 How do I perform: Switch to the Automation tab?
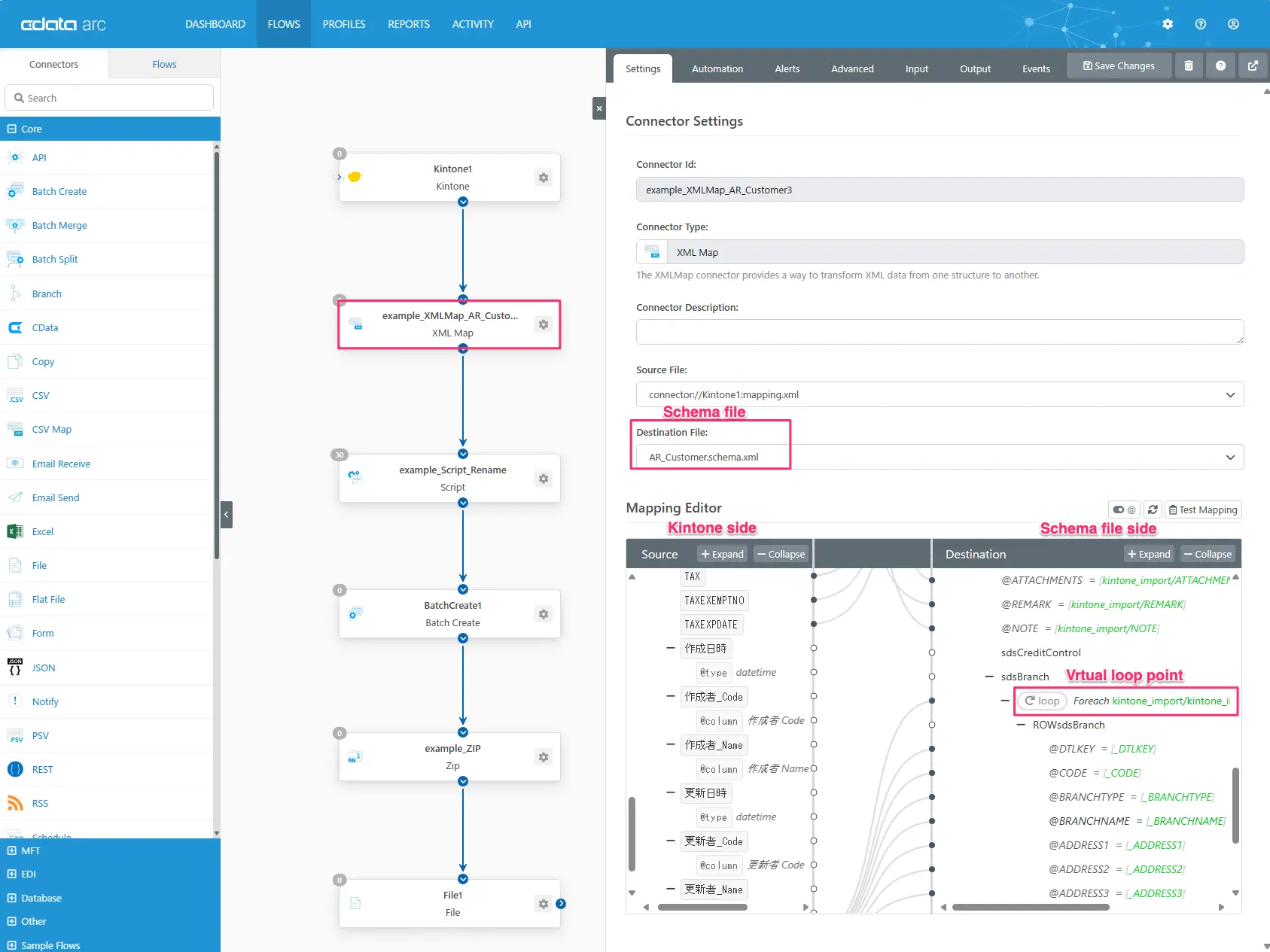[717, 68]
